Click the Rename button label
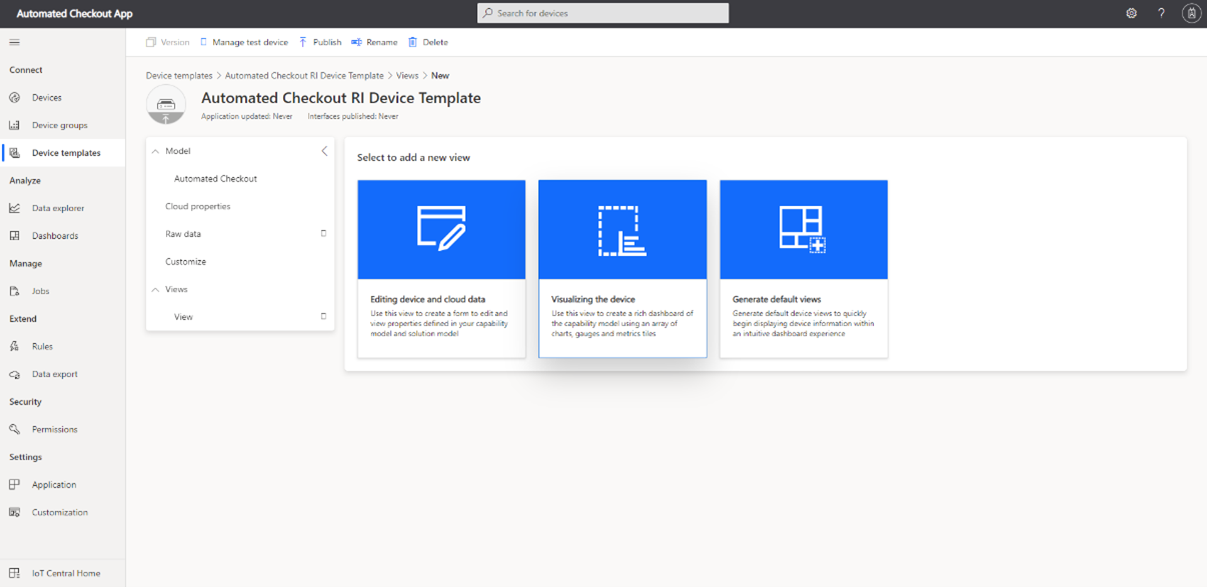The height and width of the screenshot is (587, 1207). tap(382, 42)
